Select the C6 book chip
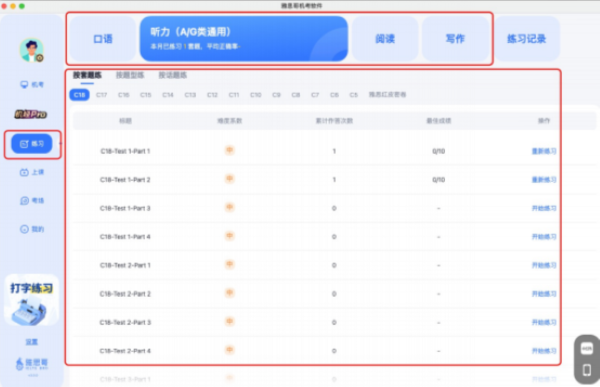The image size is (600, 387). coord(334,95)
